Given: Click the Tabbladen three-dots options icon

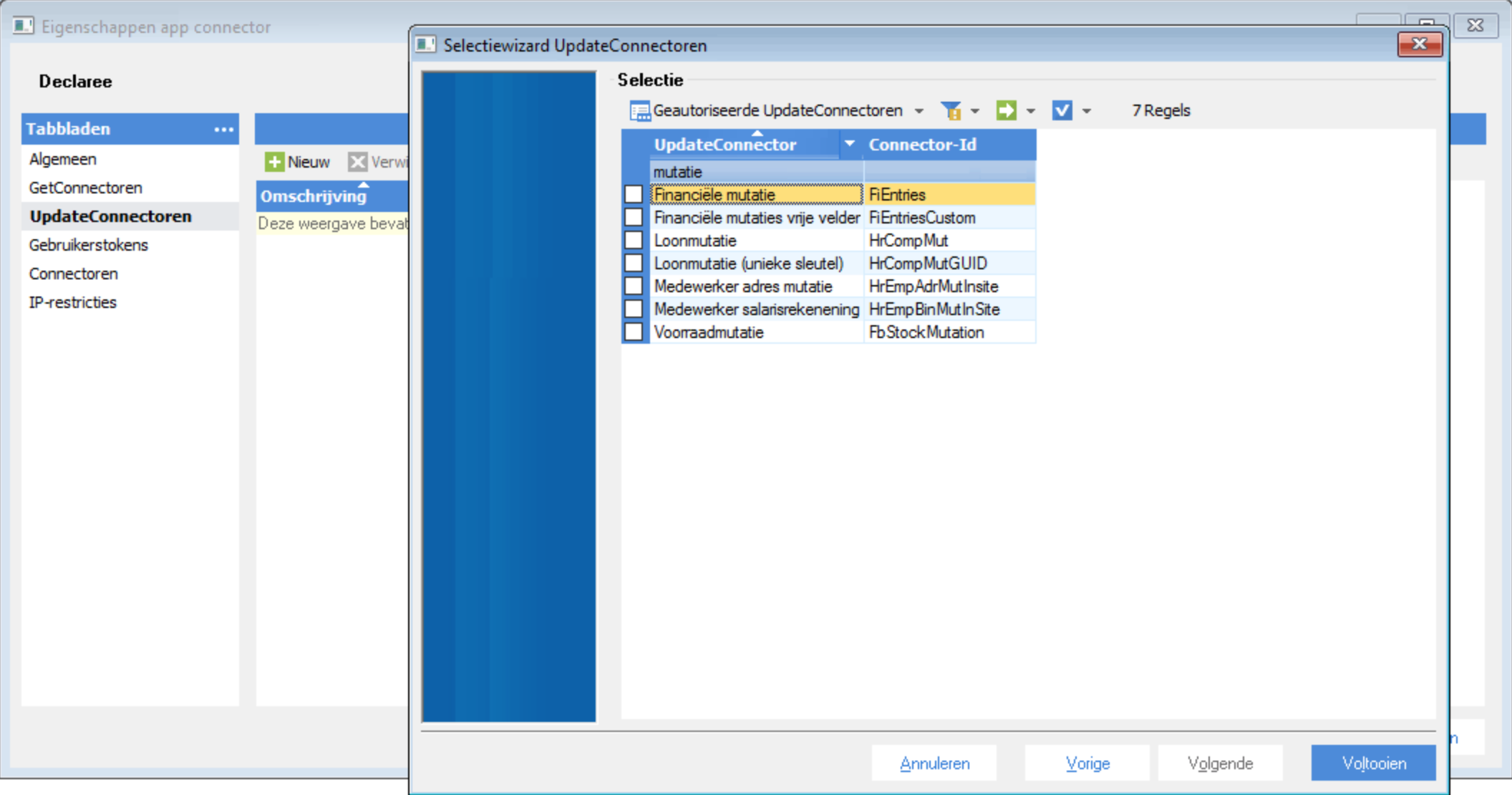Looking at the screenshot, I should (223, 130).
